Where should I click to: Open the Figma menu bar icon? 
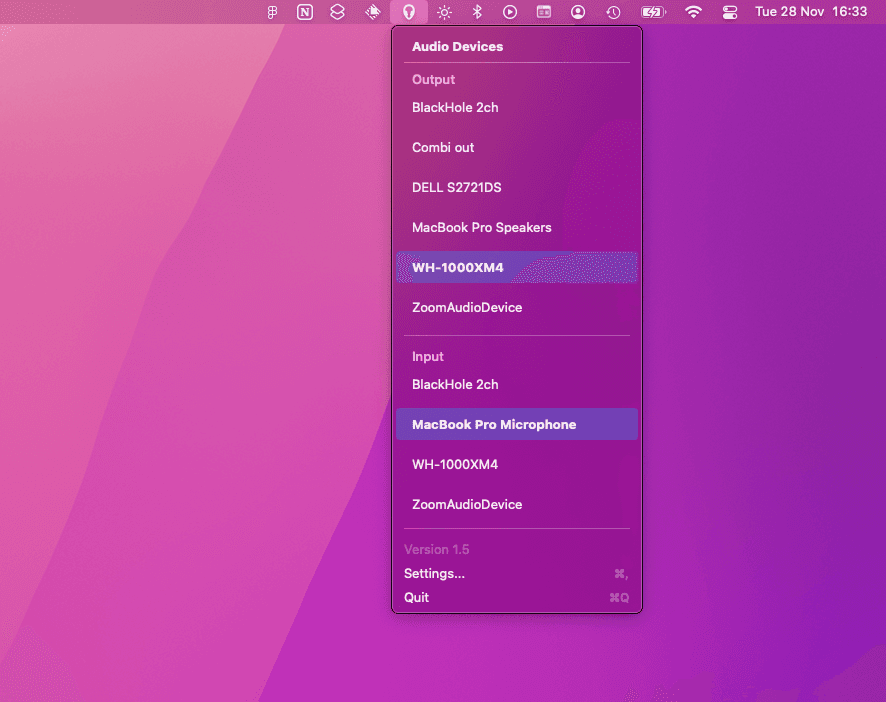[272, 12]
